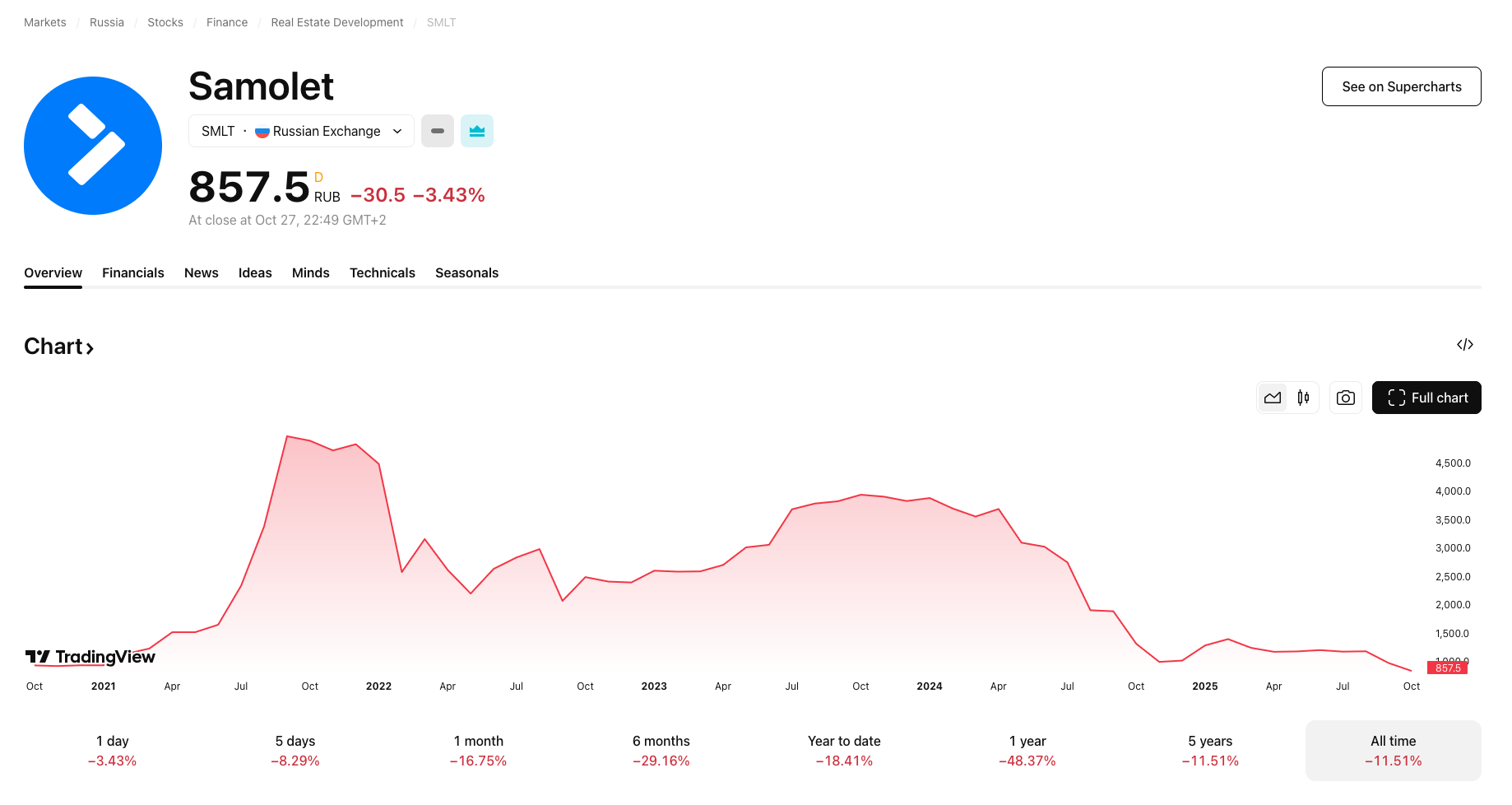Viewport: 1512px width, 805px height.
Task: Click the orange D delayed-data indicator
Action: 319,177
